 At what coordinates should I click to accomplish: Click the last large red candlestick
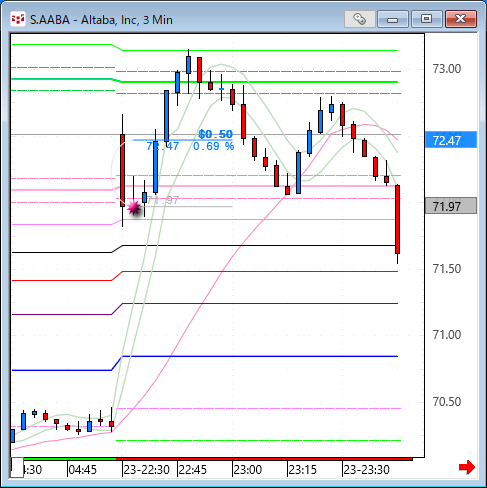click(x=397, y=219)
